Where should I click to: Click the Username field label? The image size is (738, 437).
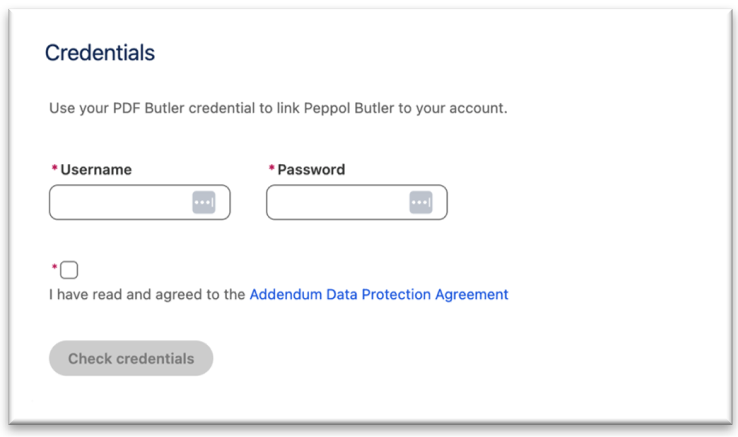[96, 170]
